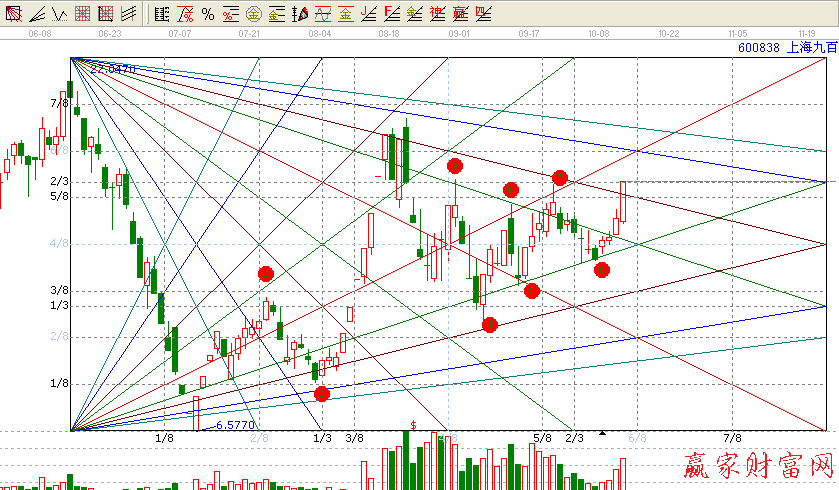839x490 pixels.
Task: Click the 09-01 date on timeline
Action: pos(460,33)
